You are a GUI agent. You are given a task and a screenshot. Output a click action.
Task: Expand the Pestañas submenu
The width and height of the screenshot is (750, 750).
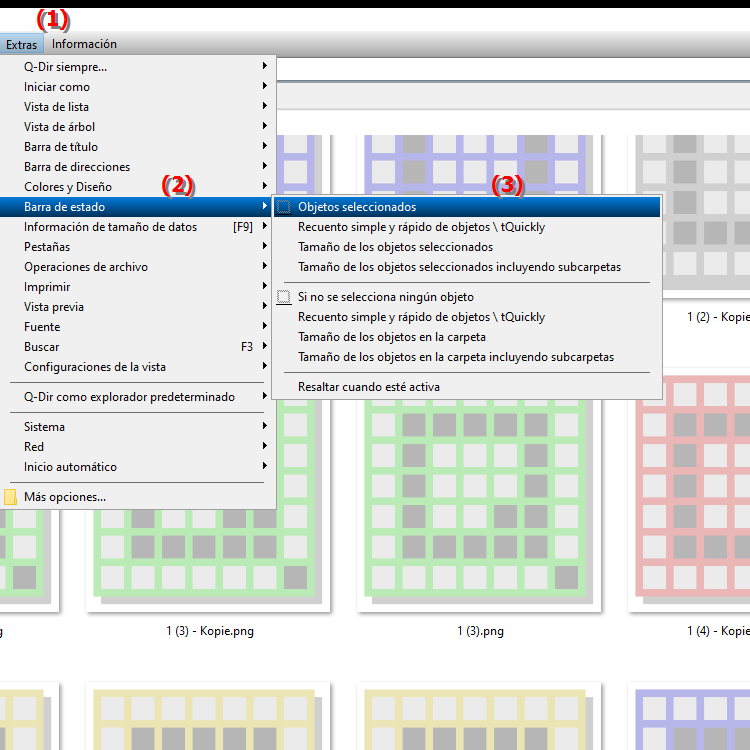(x=138, y=247)
